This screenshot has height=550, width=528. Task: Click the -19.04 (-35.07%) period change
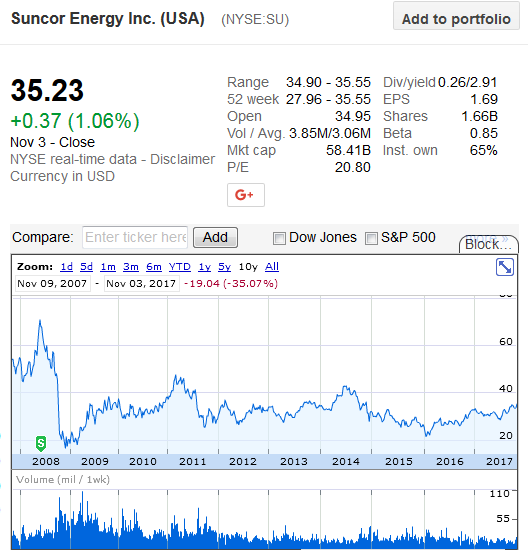pyautogui.click(x=231, y=283)
